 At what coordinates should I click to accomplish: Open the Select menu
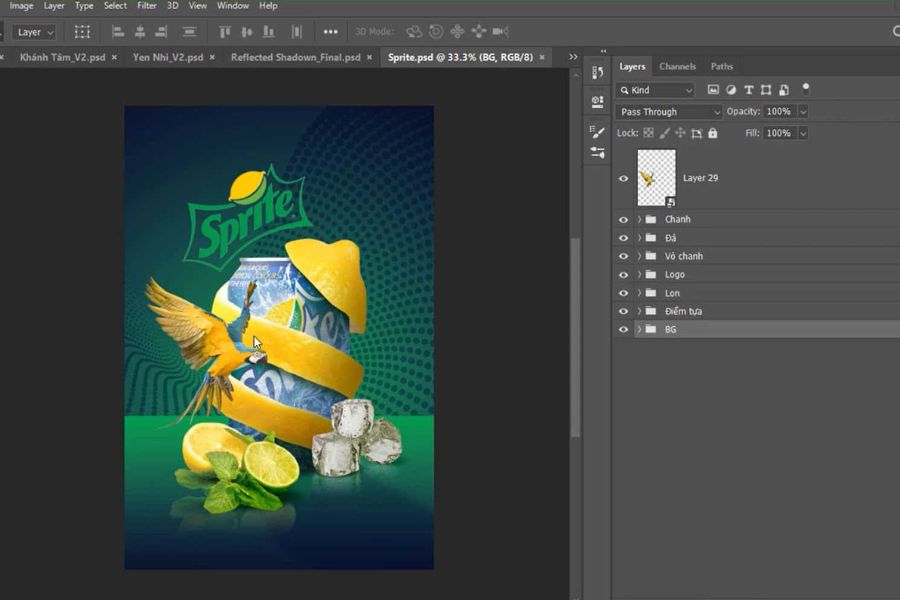(x=115, y=6)
